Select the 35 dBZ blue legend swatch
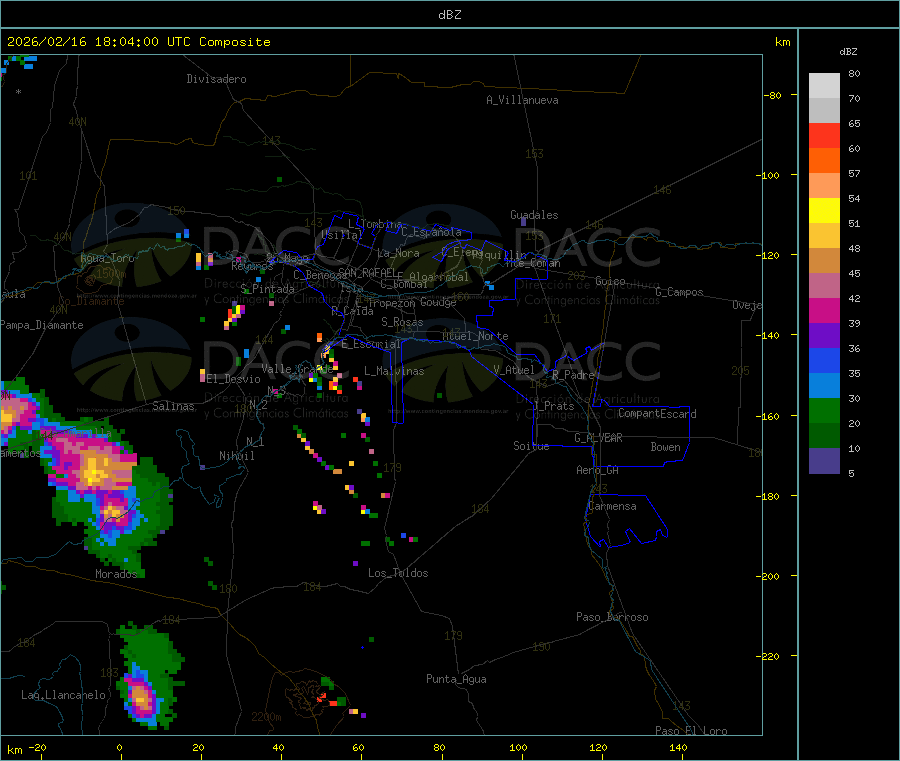Screen dimensions: 900x761 tap(824, 360)
